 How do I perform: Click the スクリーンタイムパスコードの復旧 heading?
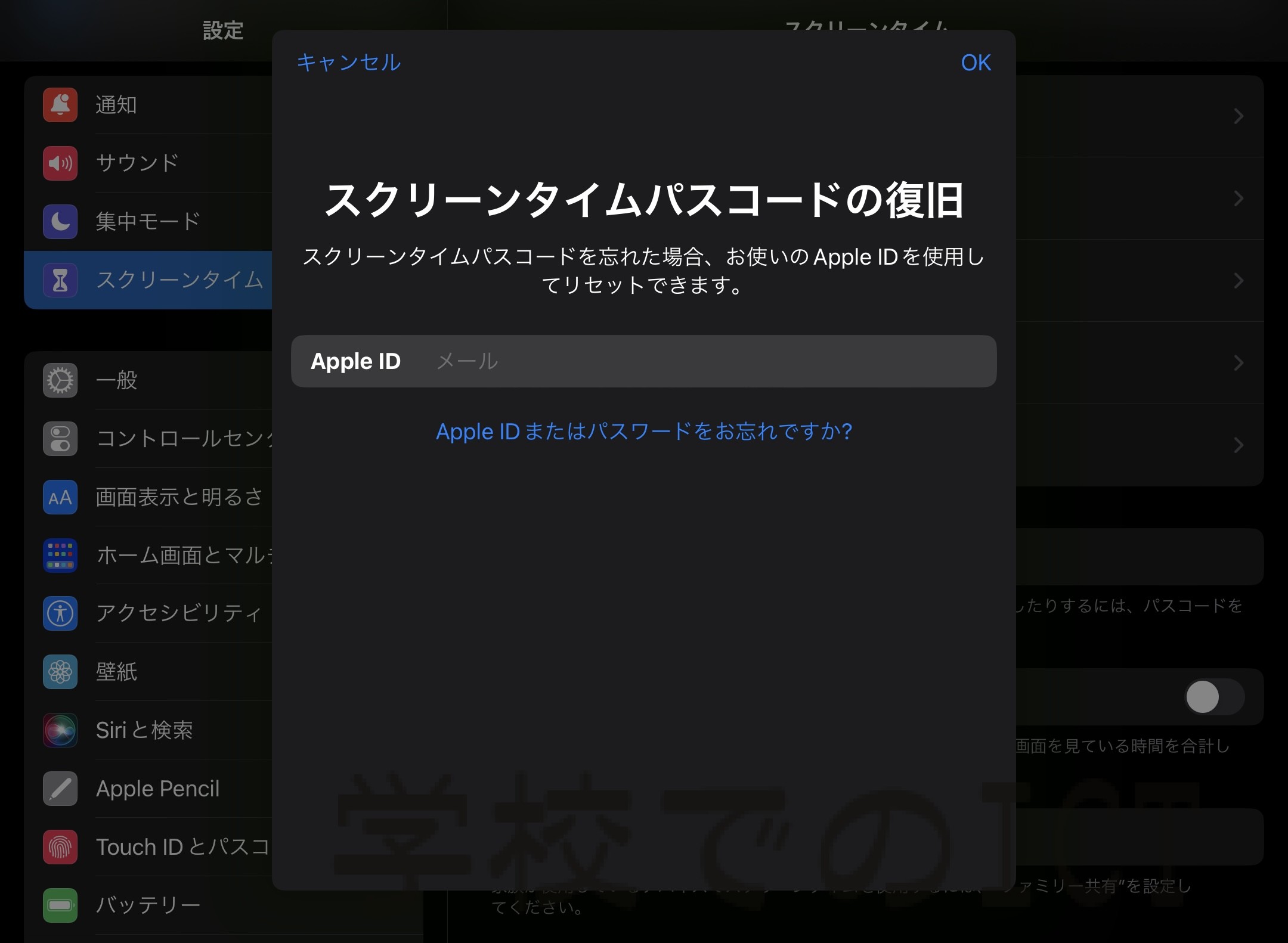(644, 200)
